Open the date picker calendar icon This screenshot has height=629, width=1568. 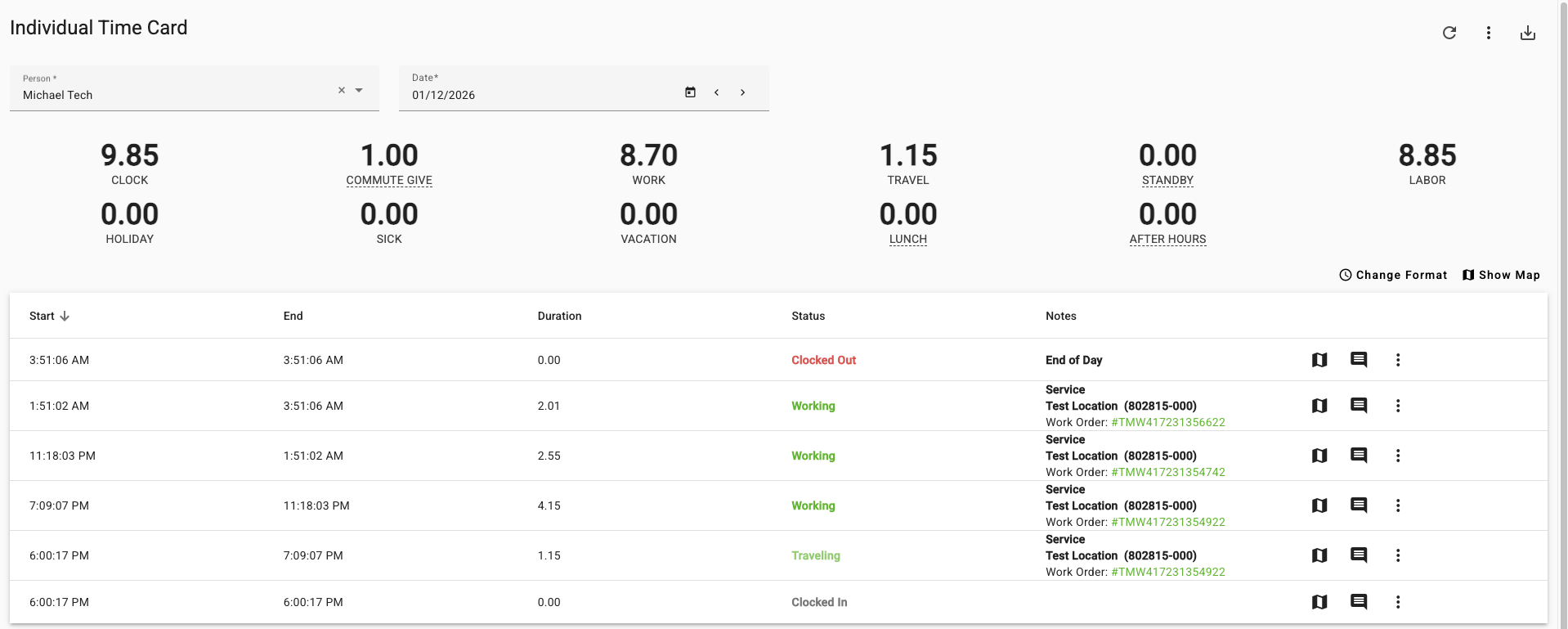[x=691, y=92]
